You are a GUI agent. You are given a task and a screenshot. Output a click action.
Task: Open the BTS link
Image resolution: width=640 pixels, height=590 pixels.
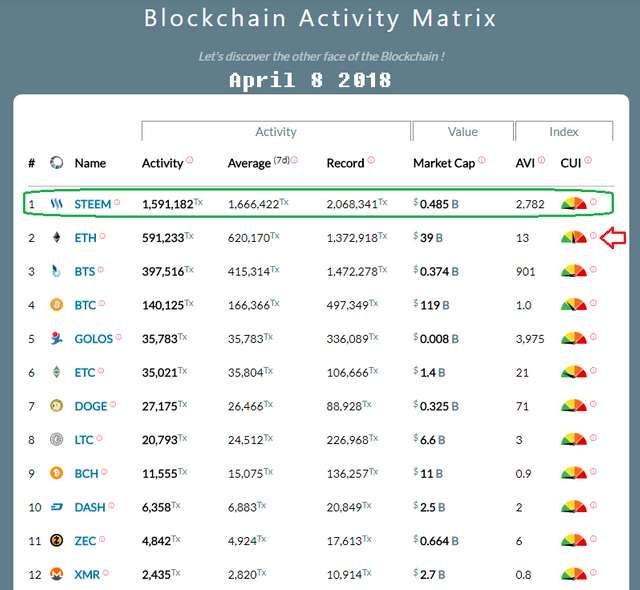[84, 272]
